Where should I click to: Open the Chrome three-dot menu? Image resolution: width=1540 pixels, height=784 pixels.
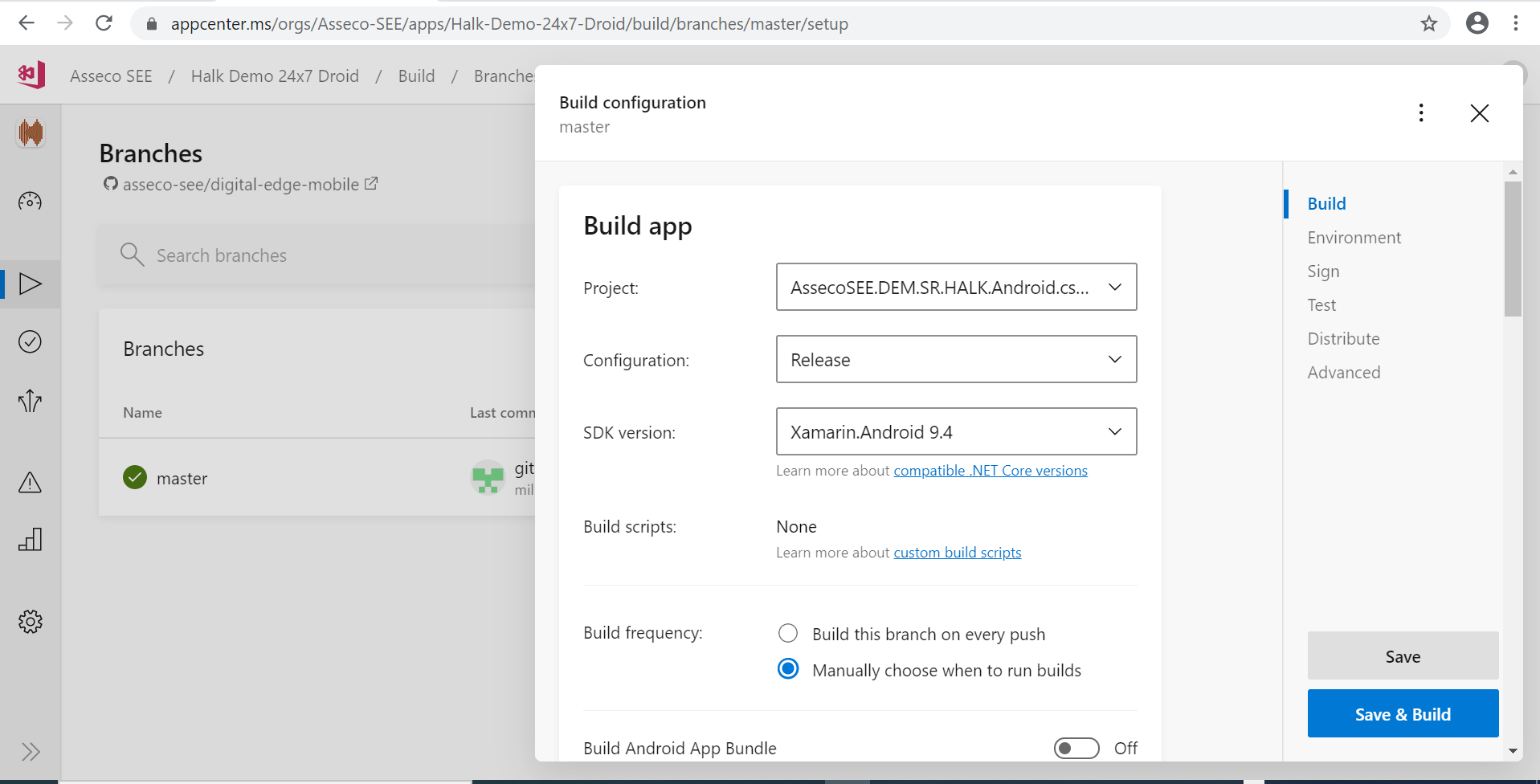coord(1515,23)
